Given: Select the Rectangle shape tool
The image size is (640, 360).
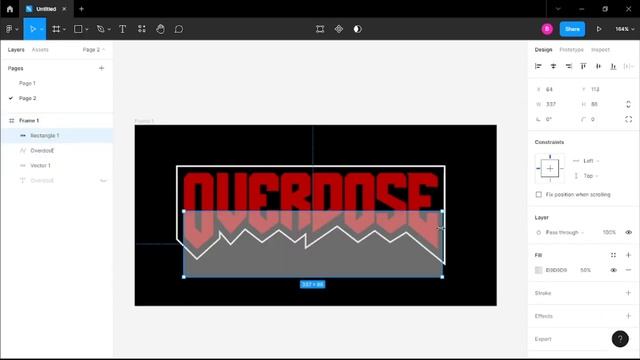Looking at the screenshot, I should (78, 29).
